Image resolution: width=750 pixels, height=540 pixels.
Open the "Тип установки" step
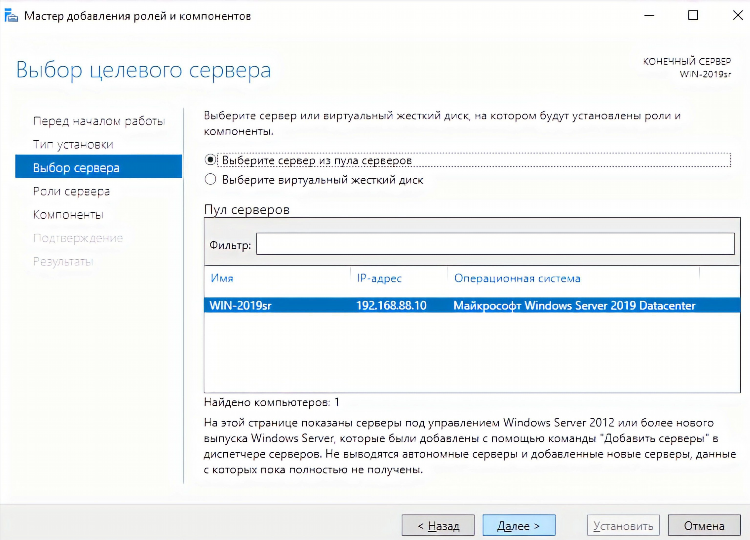pyautogui.click(x=73, y=144)
